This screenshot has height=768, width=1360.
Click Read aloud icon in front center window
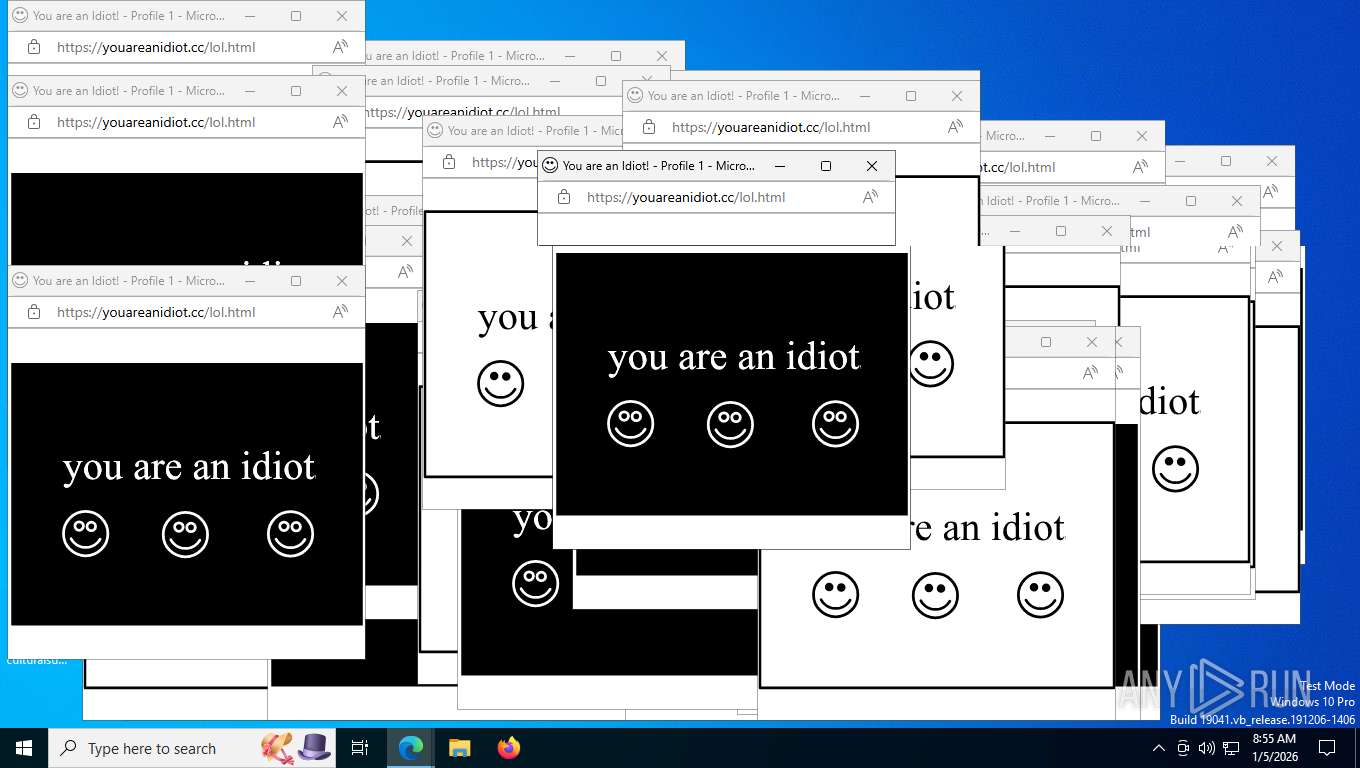tap(871, 197)
